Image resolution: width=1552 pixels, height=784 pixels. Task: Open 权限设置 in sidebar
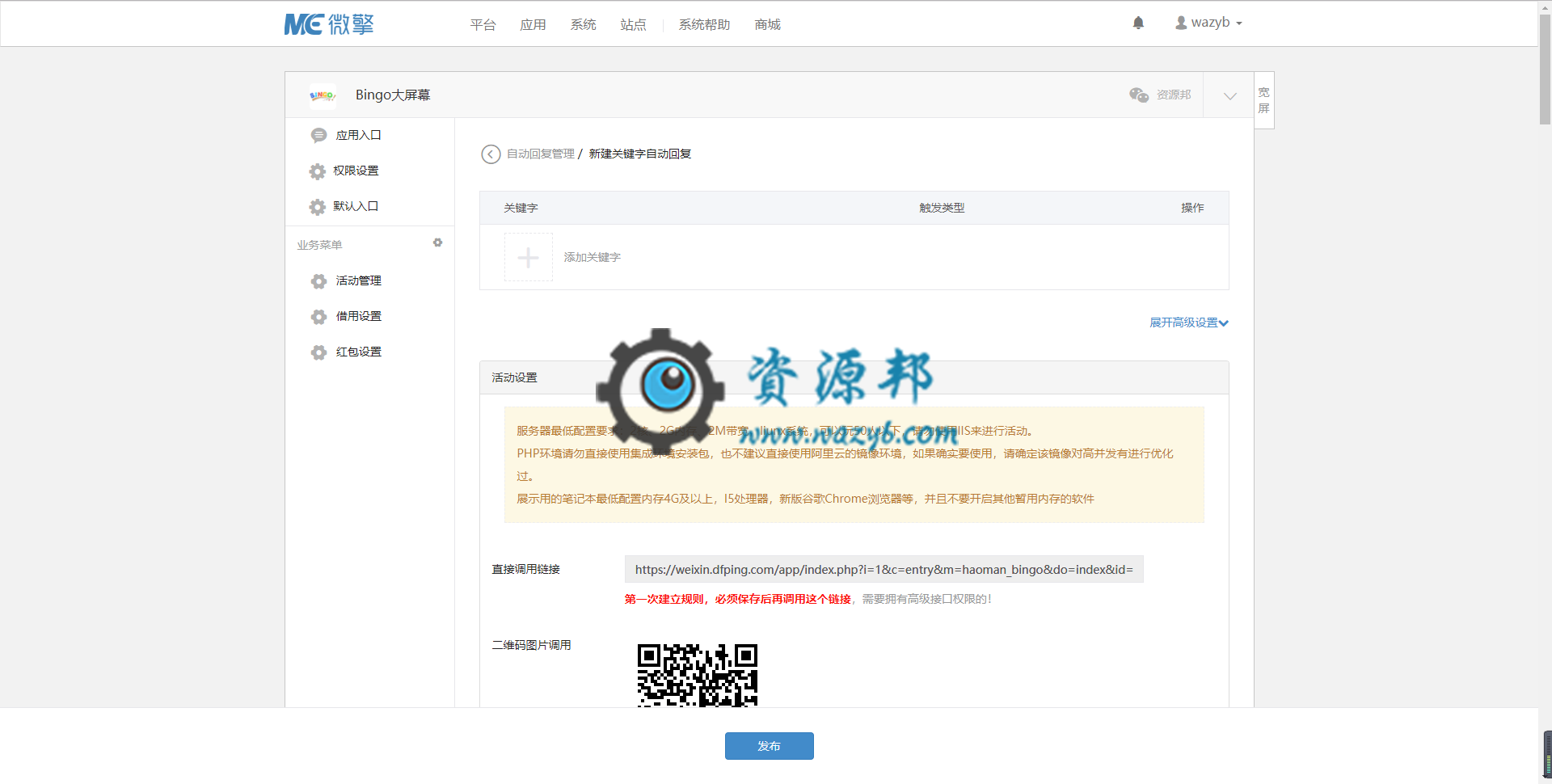[356, 171]
